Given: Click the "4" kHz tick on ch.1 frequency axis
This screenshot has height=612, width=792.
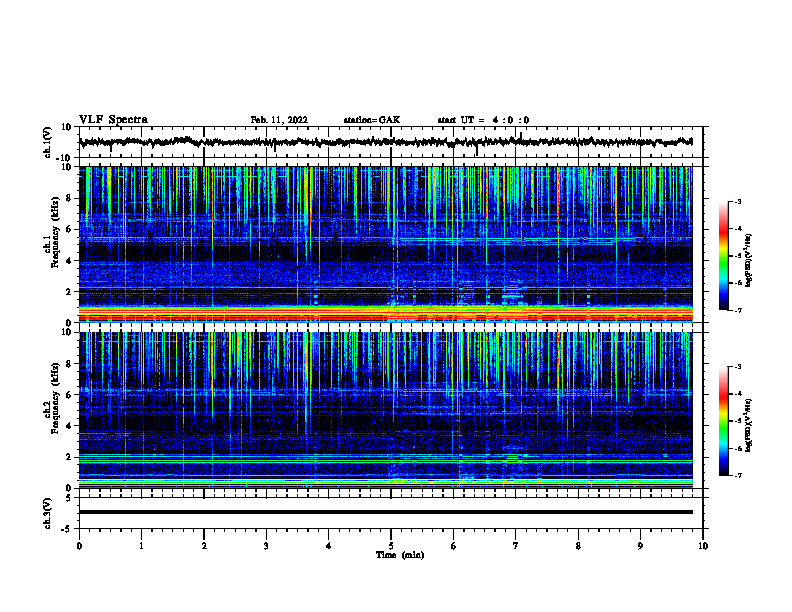Looking at the screenshot, I should coord(69,261).
